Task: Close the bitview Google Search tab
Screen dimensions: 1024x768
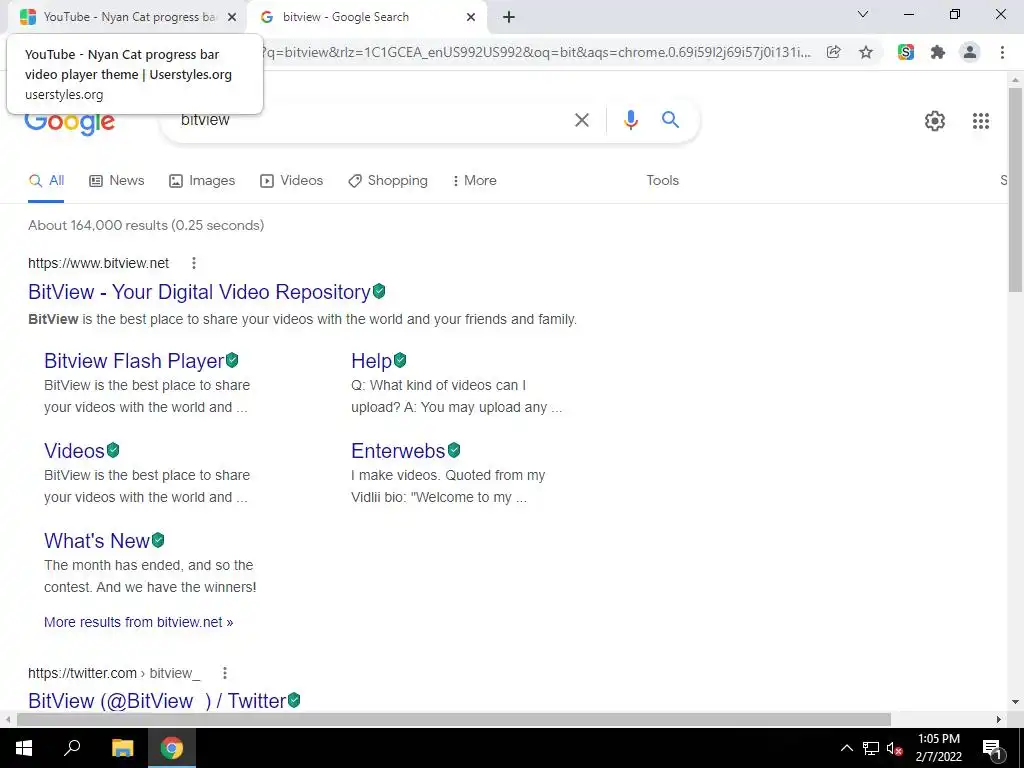Action: pos(471,17)
